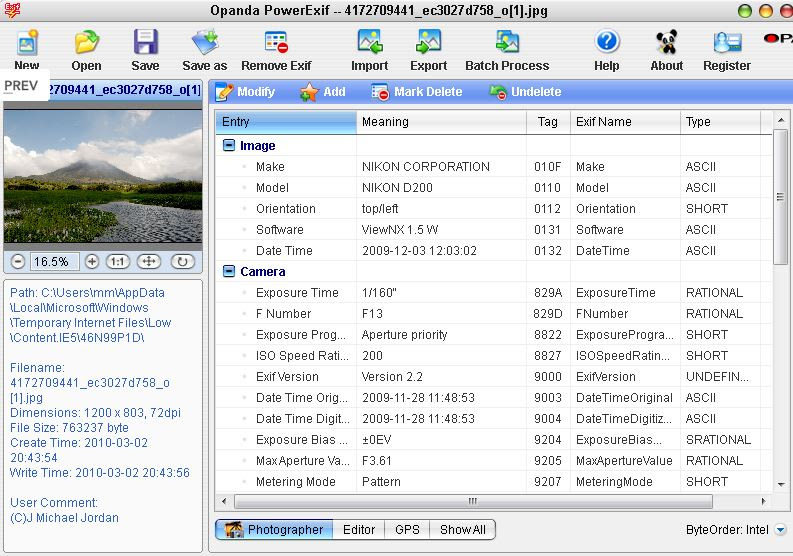793x556 pixels.
Task: Click the landscape preview thumbnail
Action: point(103,177)
